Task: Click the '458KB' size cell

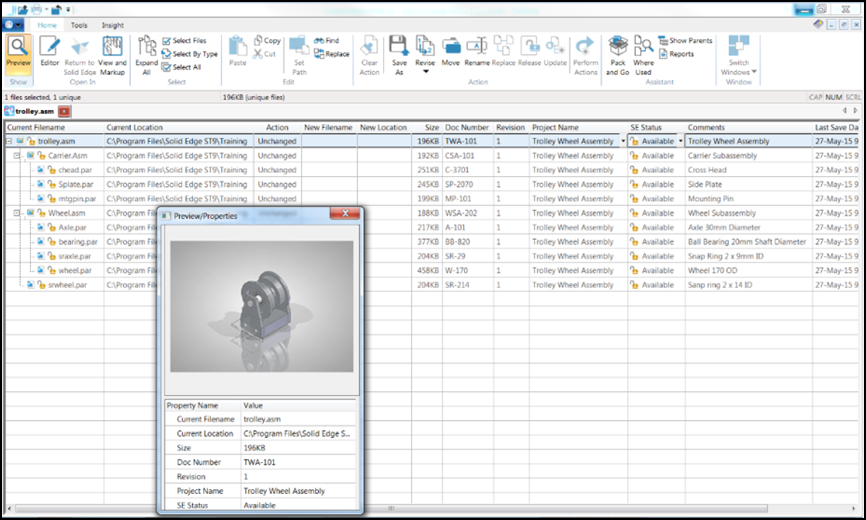Action: 428,270
